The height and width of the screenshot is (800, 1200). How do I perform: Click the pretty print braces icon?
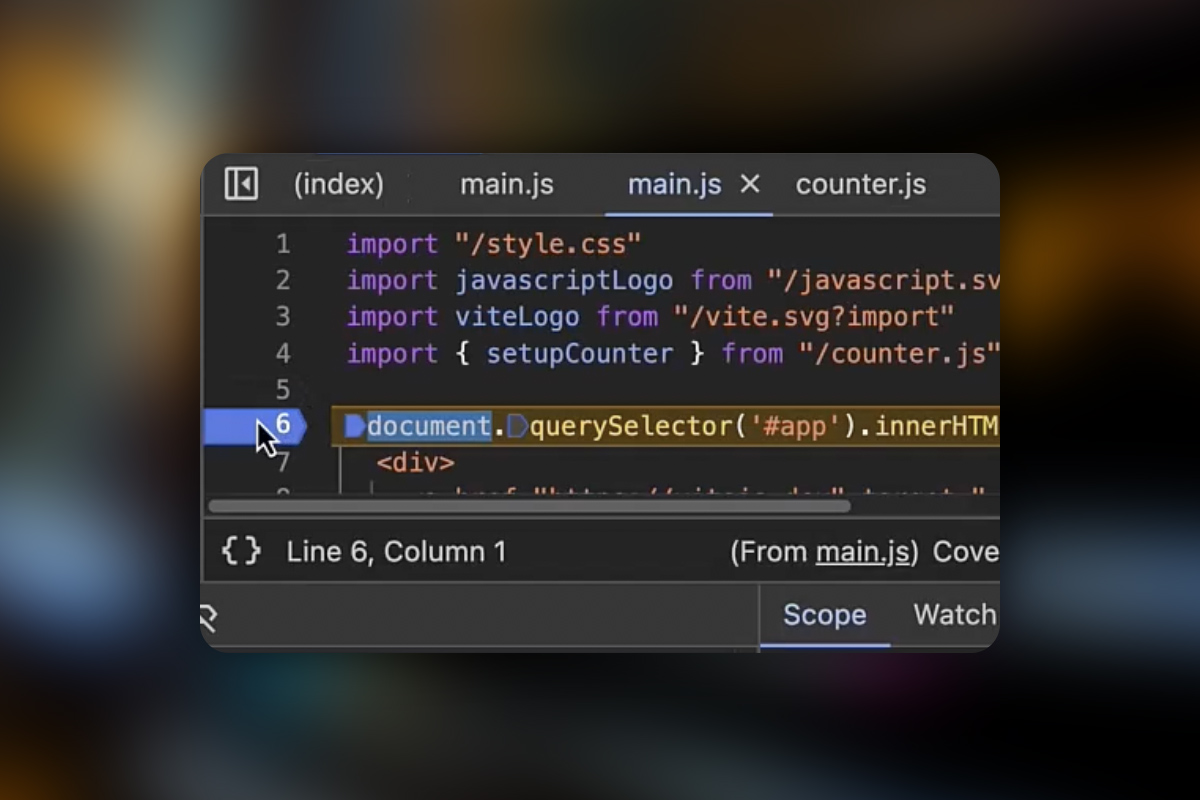click(x=241, y=551)
